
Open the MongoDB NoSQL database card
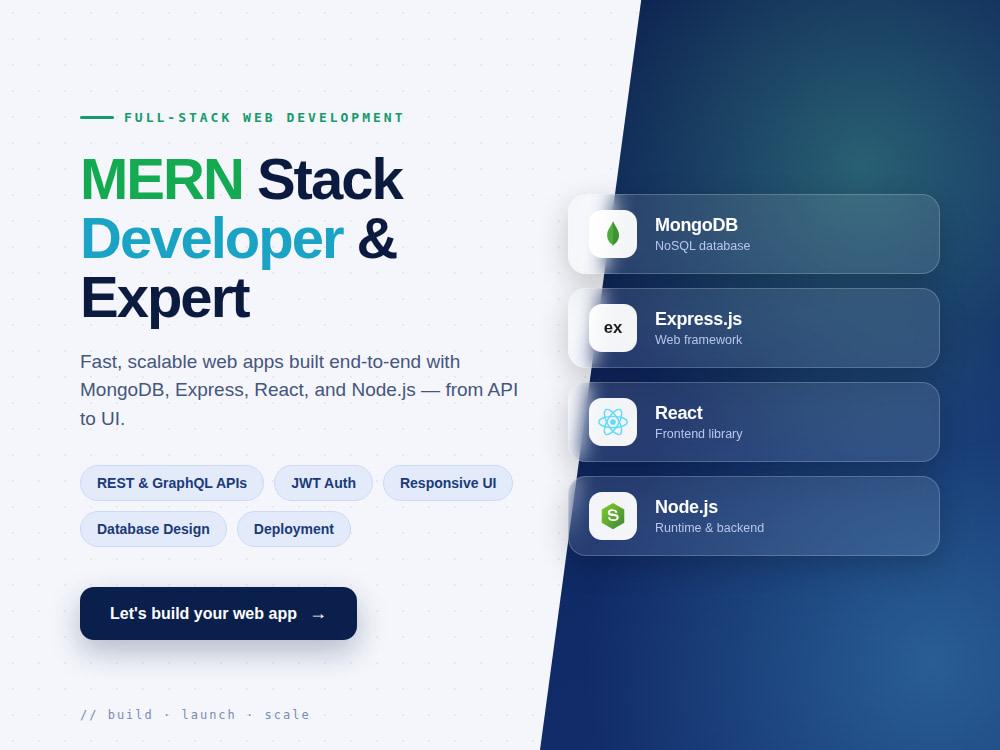[x=753, y=234]
